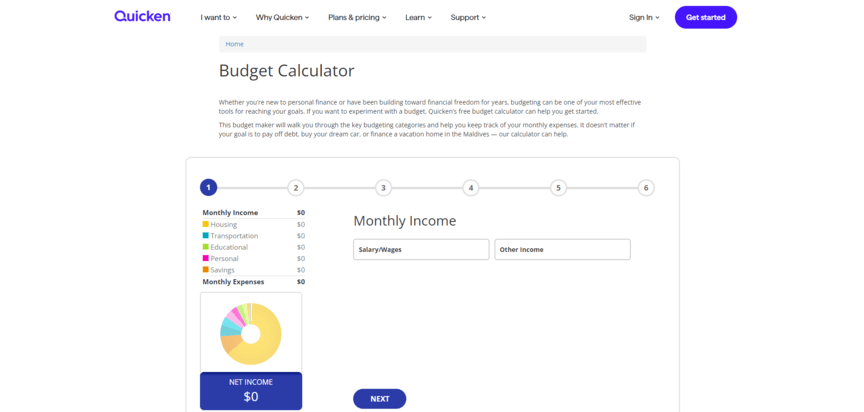
Task: Click the "Monthly Income" summary row label
Action: click(x=230, y=213)
